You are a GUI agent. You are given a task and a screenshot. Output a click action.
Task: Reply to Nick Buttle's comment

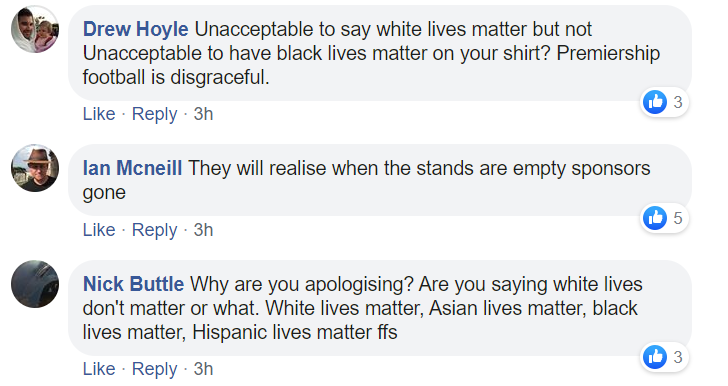pos(155,369)
